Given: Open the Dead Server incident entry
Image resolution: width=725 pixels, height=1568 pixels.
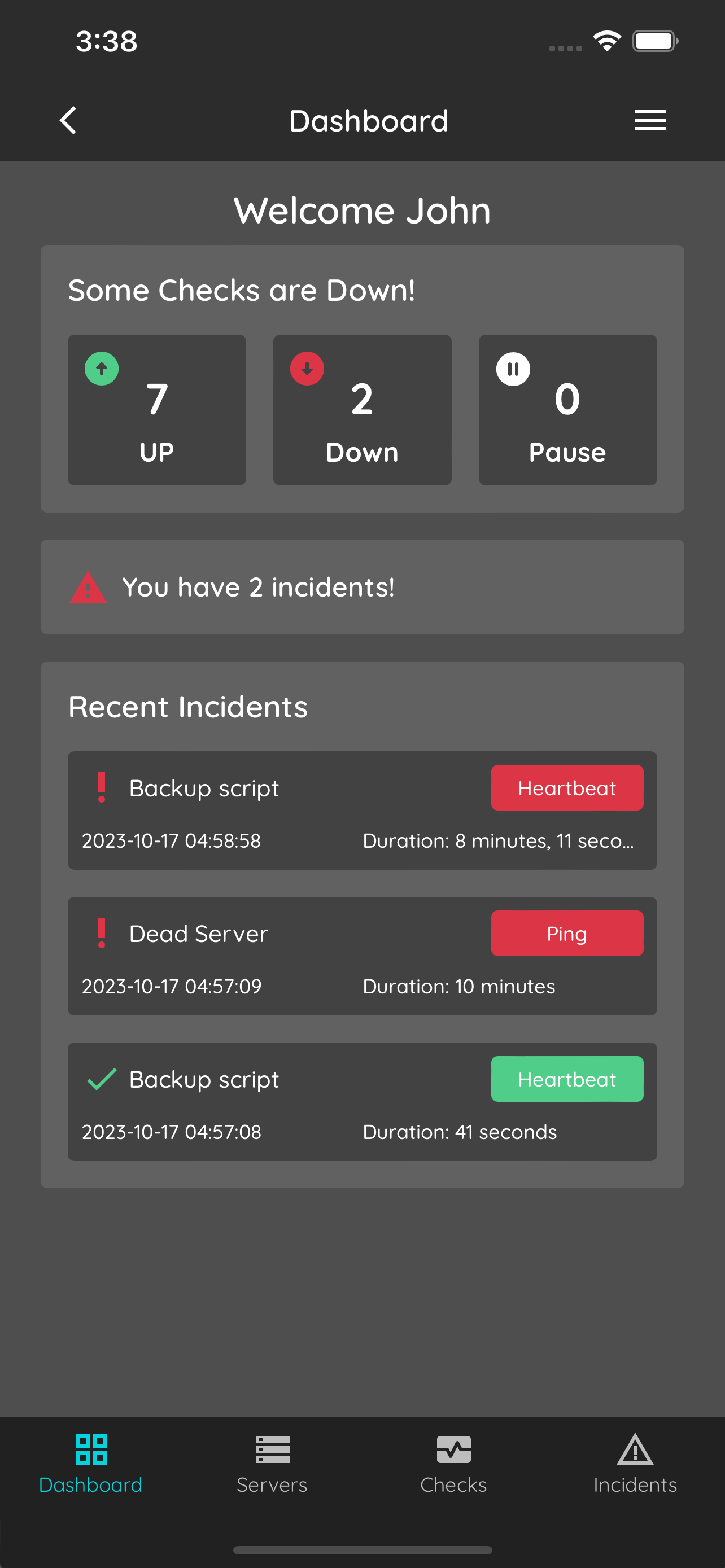Looking at the screenshot, I should point(361,957).
